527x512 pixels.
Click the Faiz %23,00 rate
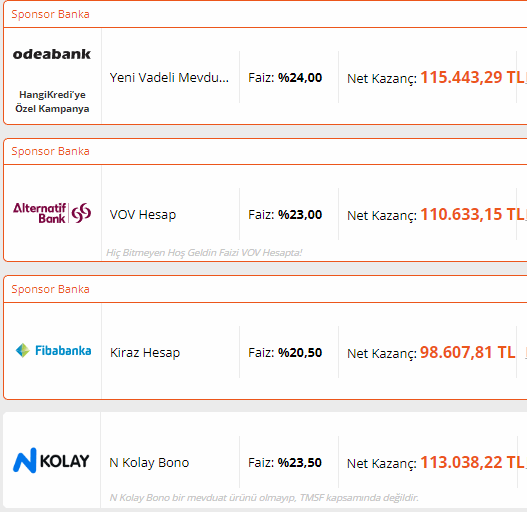(x=285, y=214)
